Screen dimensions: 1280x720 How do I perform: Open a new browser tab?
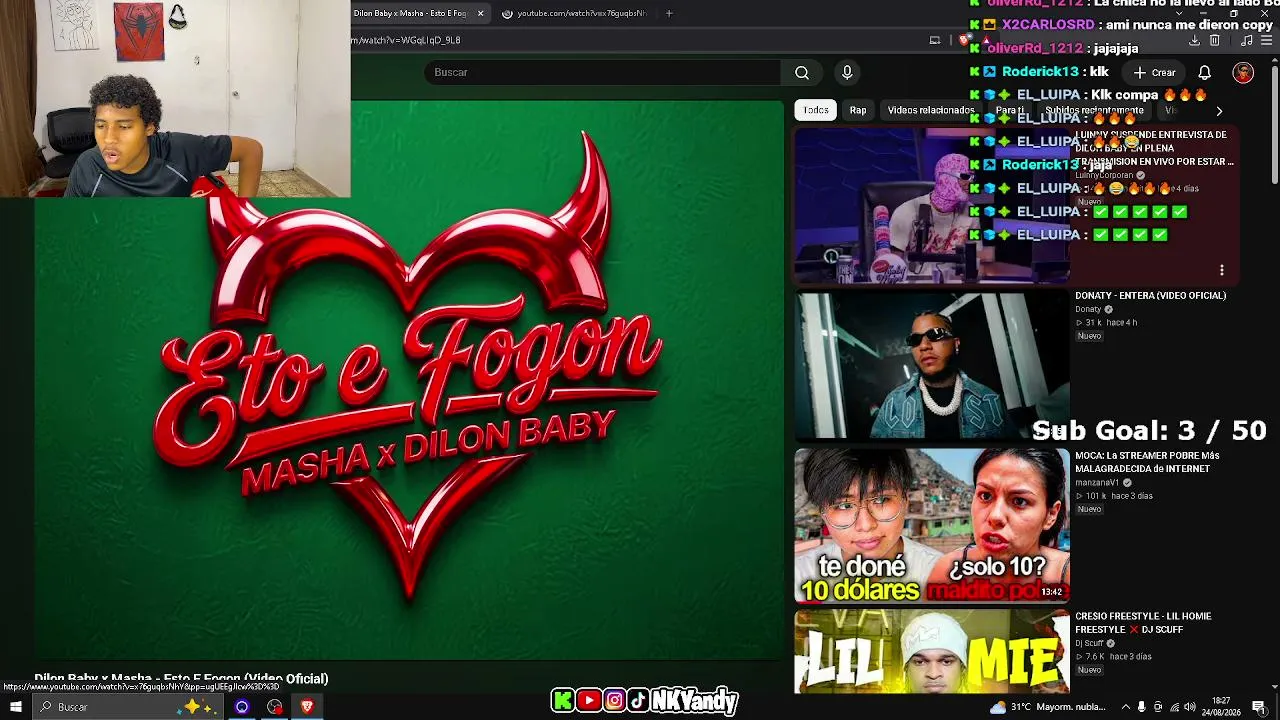point(669,13)
